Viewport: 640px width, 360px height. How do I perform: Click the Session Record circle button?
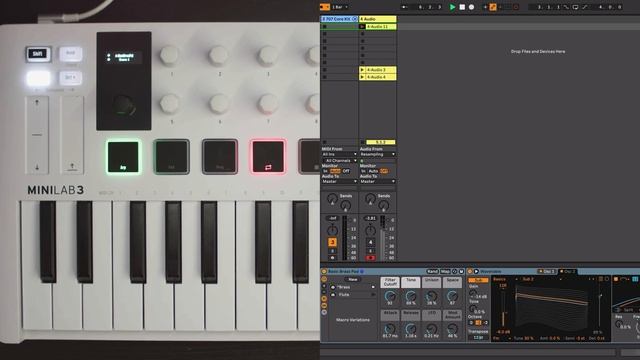[516, 7]
